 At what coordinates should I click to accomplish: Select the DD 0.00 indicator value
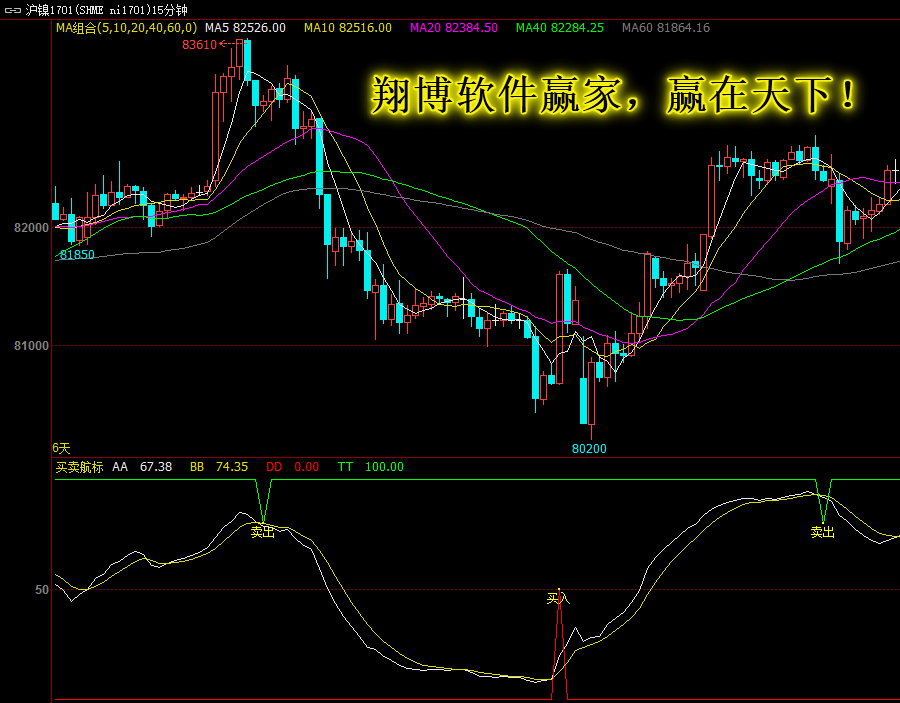click(292, 467)
